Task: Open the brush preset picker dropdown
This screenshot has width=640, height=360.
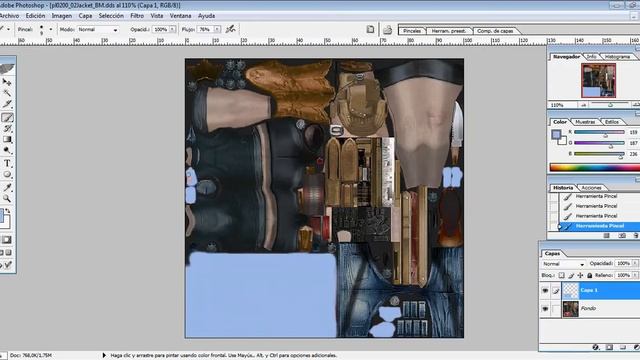Action: [51, 29]
